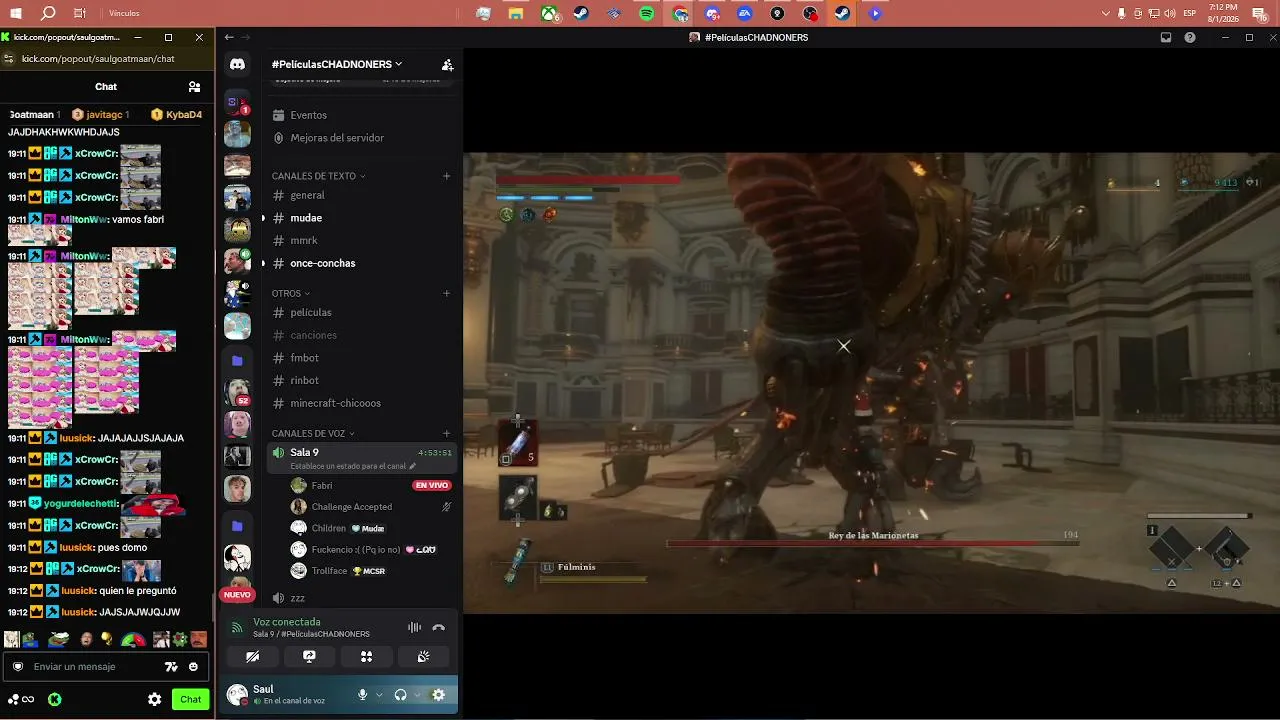Open Chrome from the taskbar
Screen dimensions: 1280x720
[680, 14]
